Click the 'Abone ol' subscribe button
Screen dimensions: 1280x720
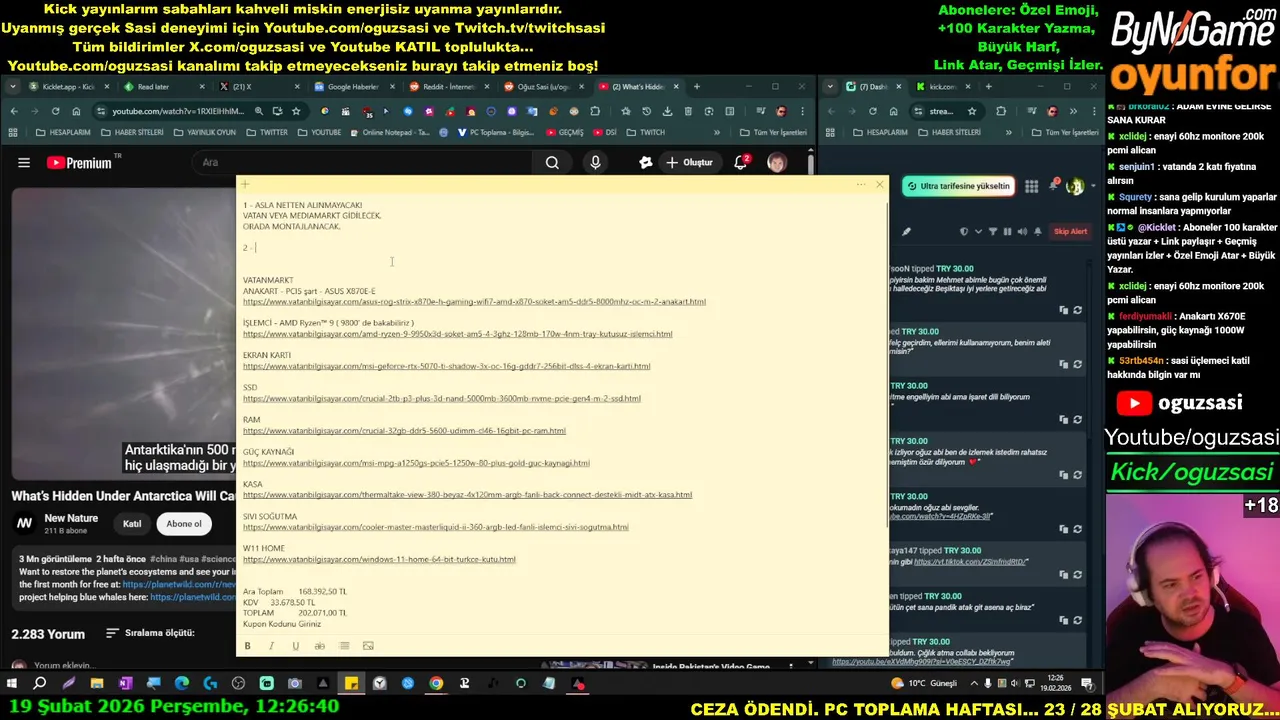pos(184,524)
